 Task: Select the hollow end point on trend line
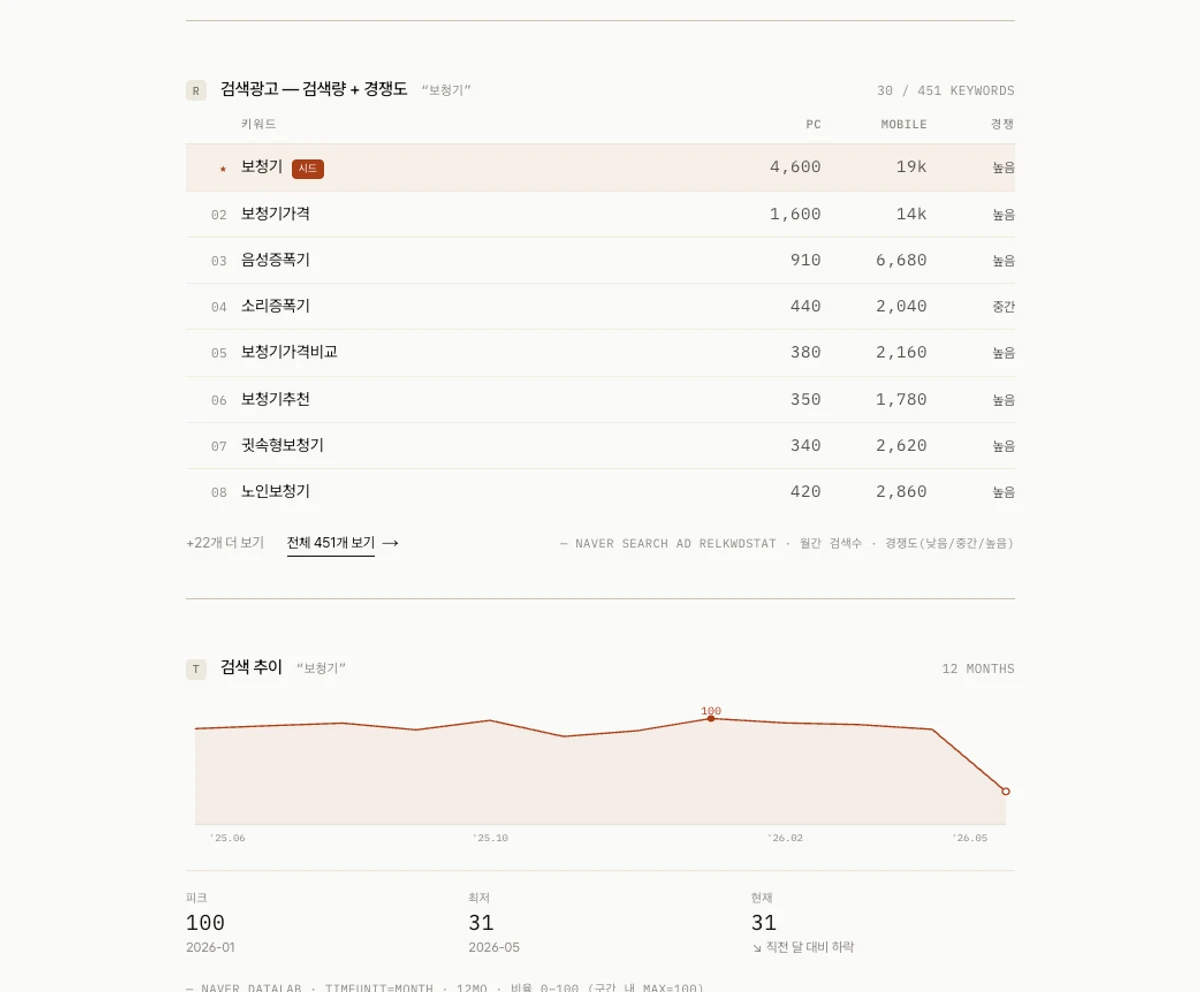pos(1006,791)
